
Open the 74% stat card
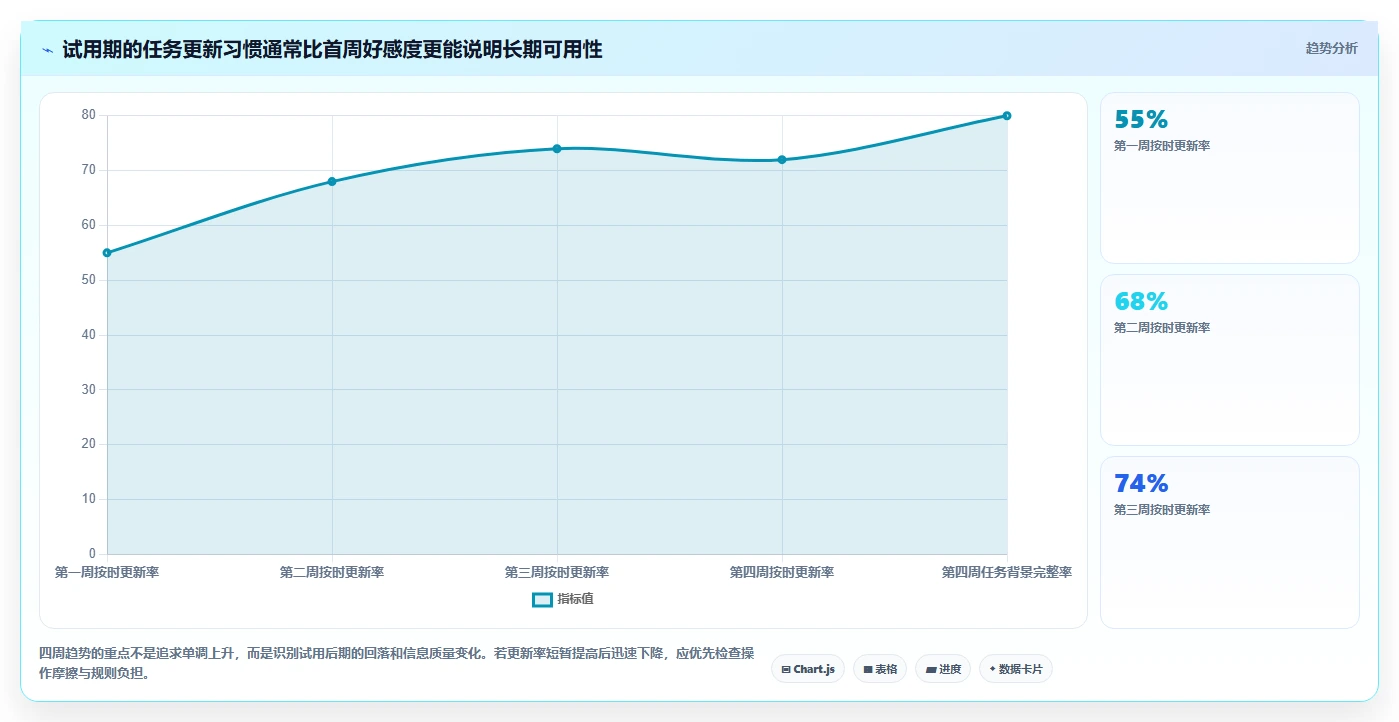[x=1230, y=542]
